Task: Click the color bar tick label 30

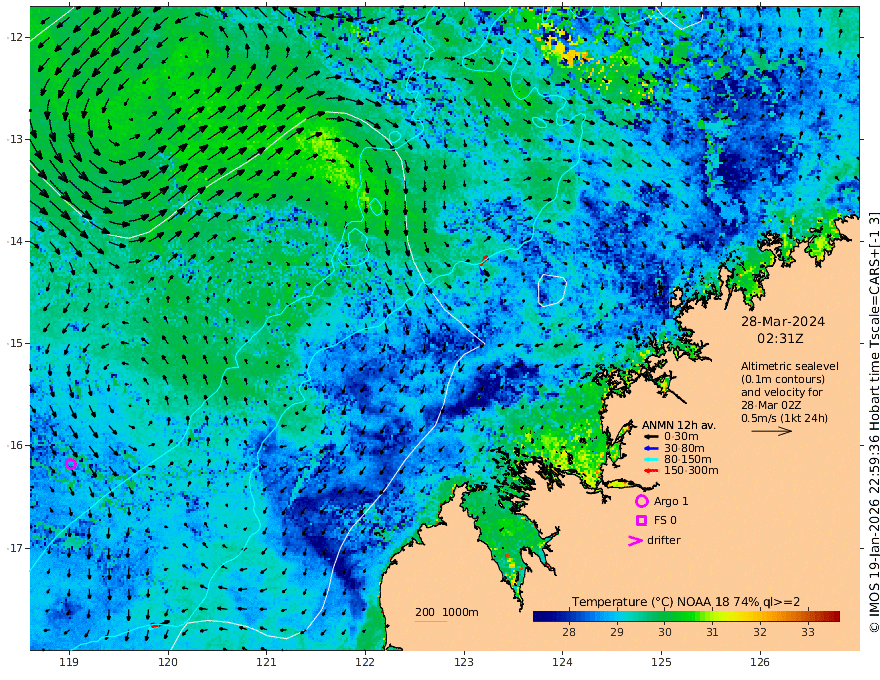Action: coord(664,632)
